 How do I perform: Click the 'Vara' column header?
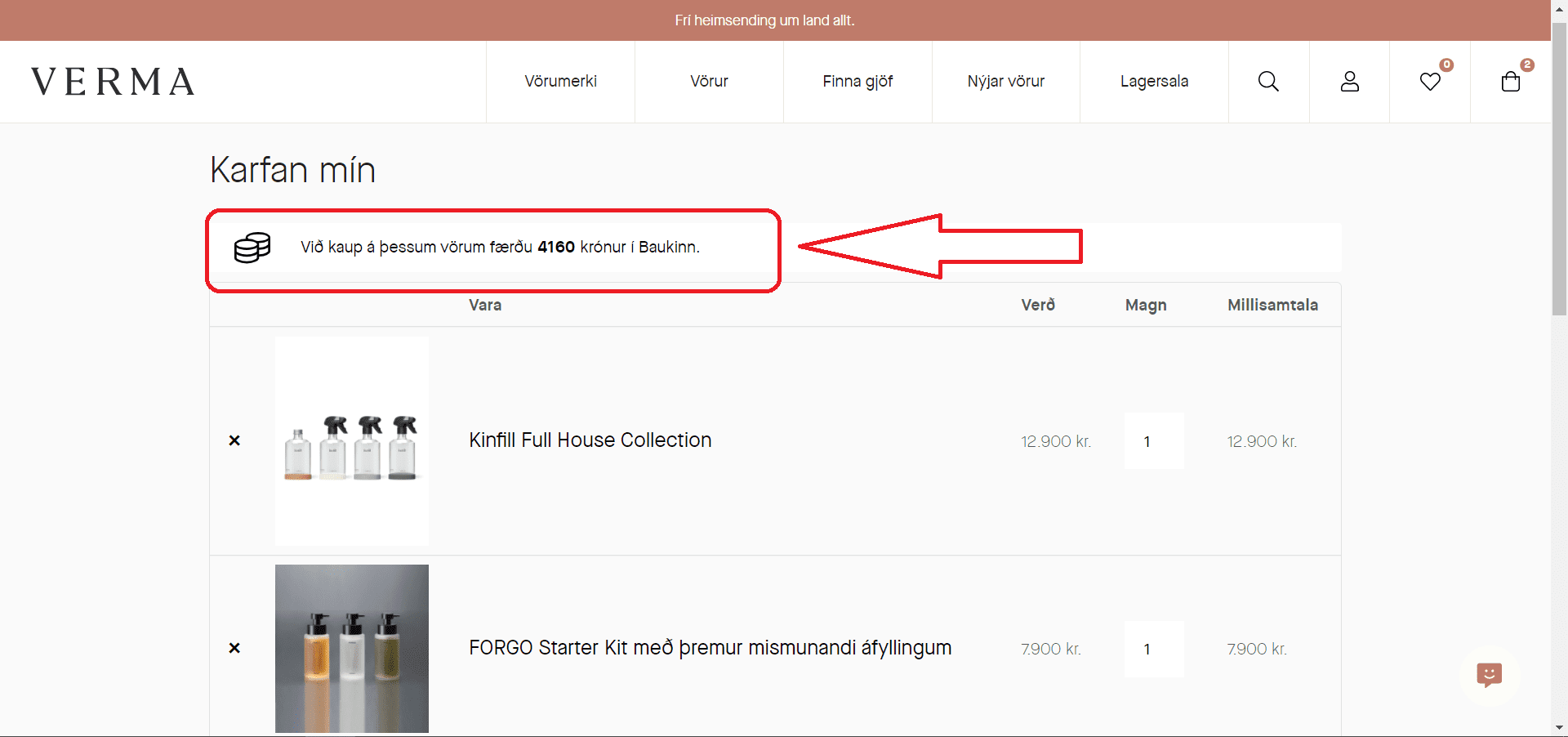(x=485, y=305)
